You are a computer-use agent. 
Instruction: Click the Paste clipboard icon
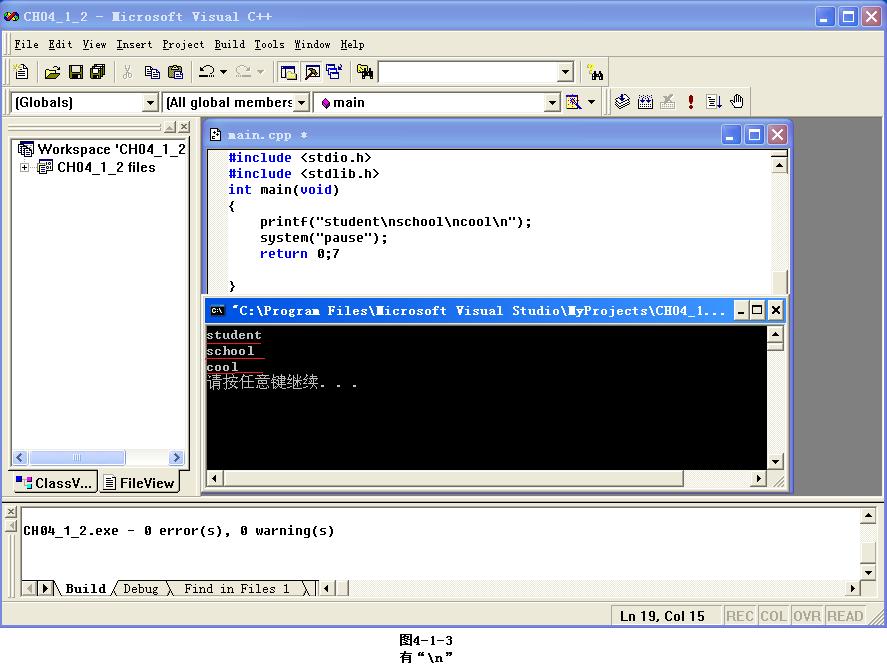coord(176,72)
